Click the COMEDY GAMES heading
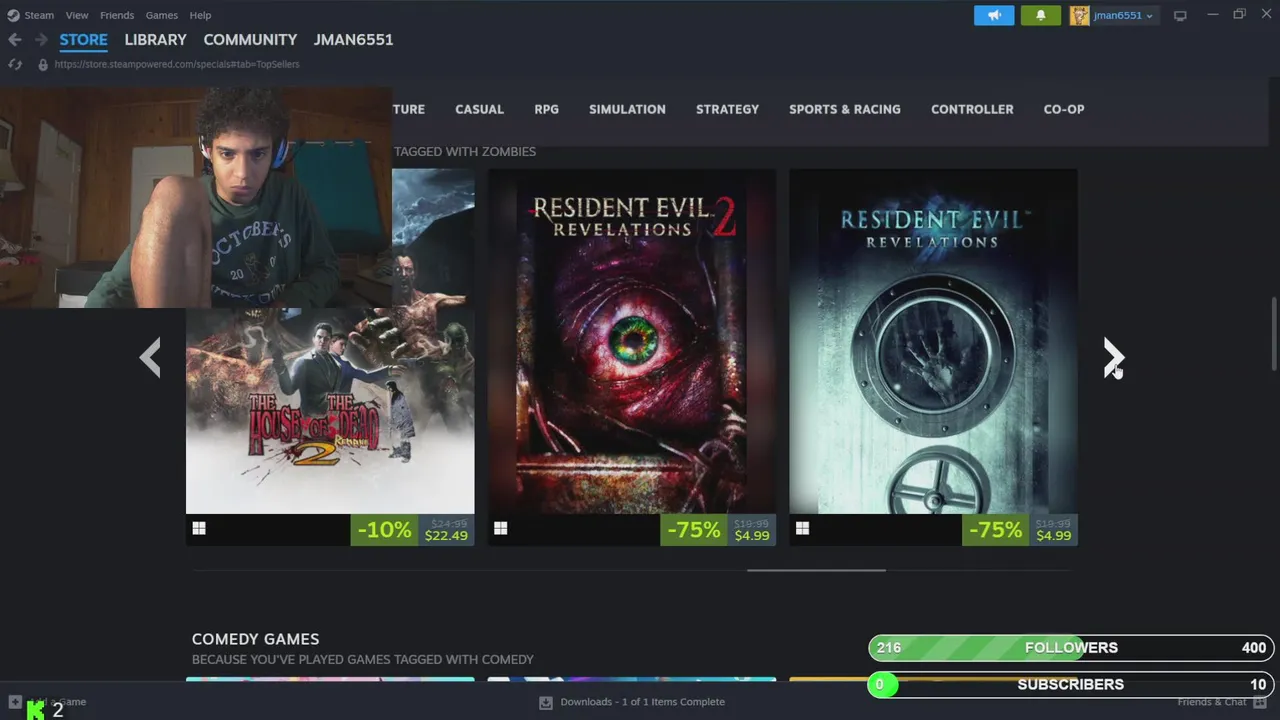 [x=255, y=639]
